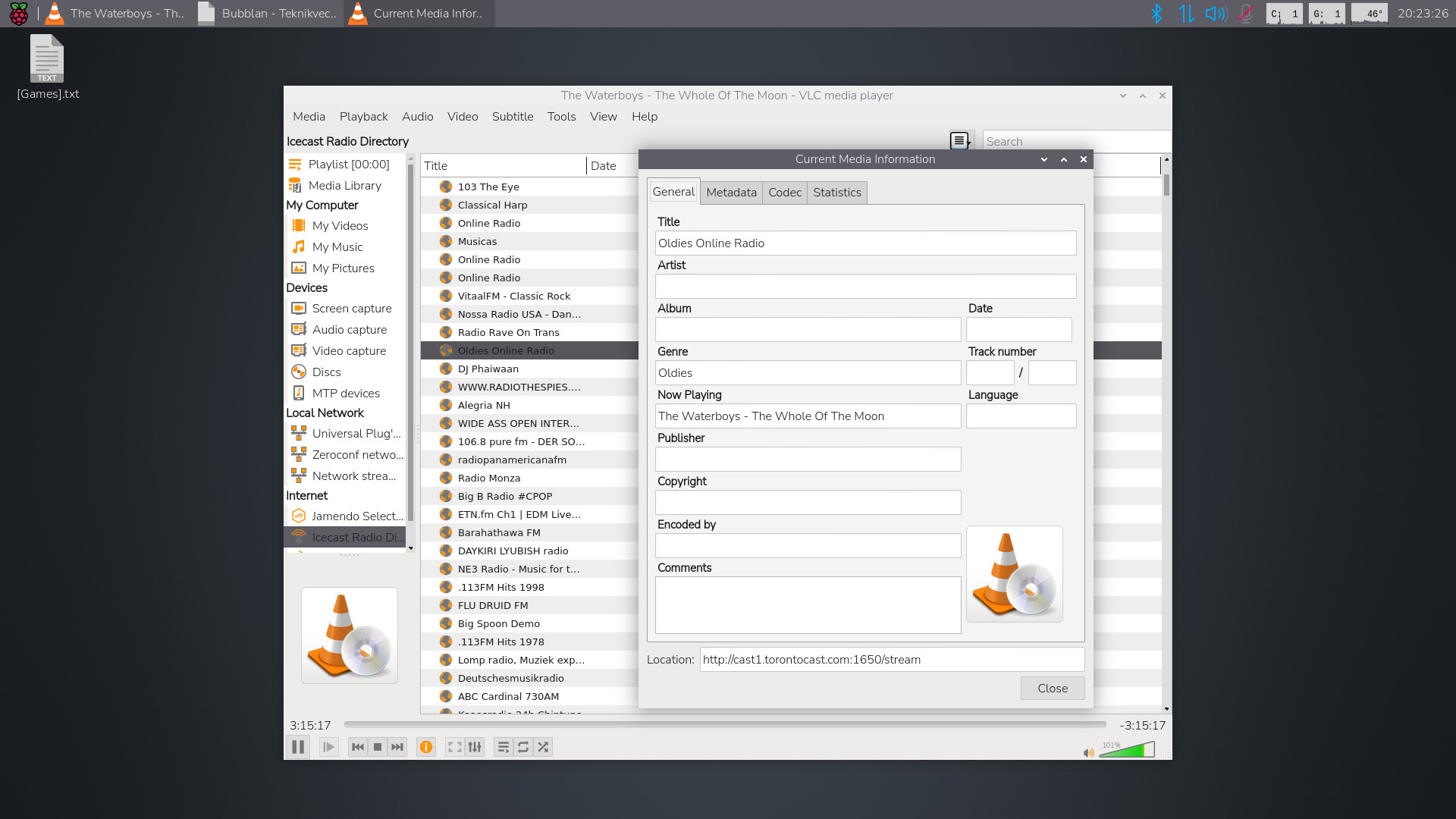Viewport: 1456px width, 819px height.
Task: Click the Comments text box
Action: [808, 605]
